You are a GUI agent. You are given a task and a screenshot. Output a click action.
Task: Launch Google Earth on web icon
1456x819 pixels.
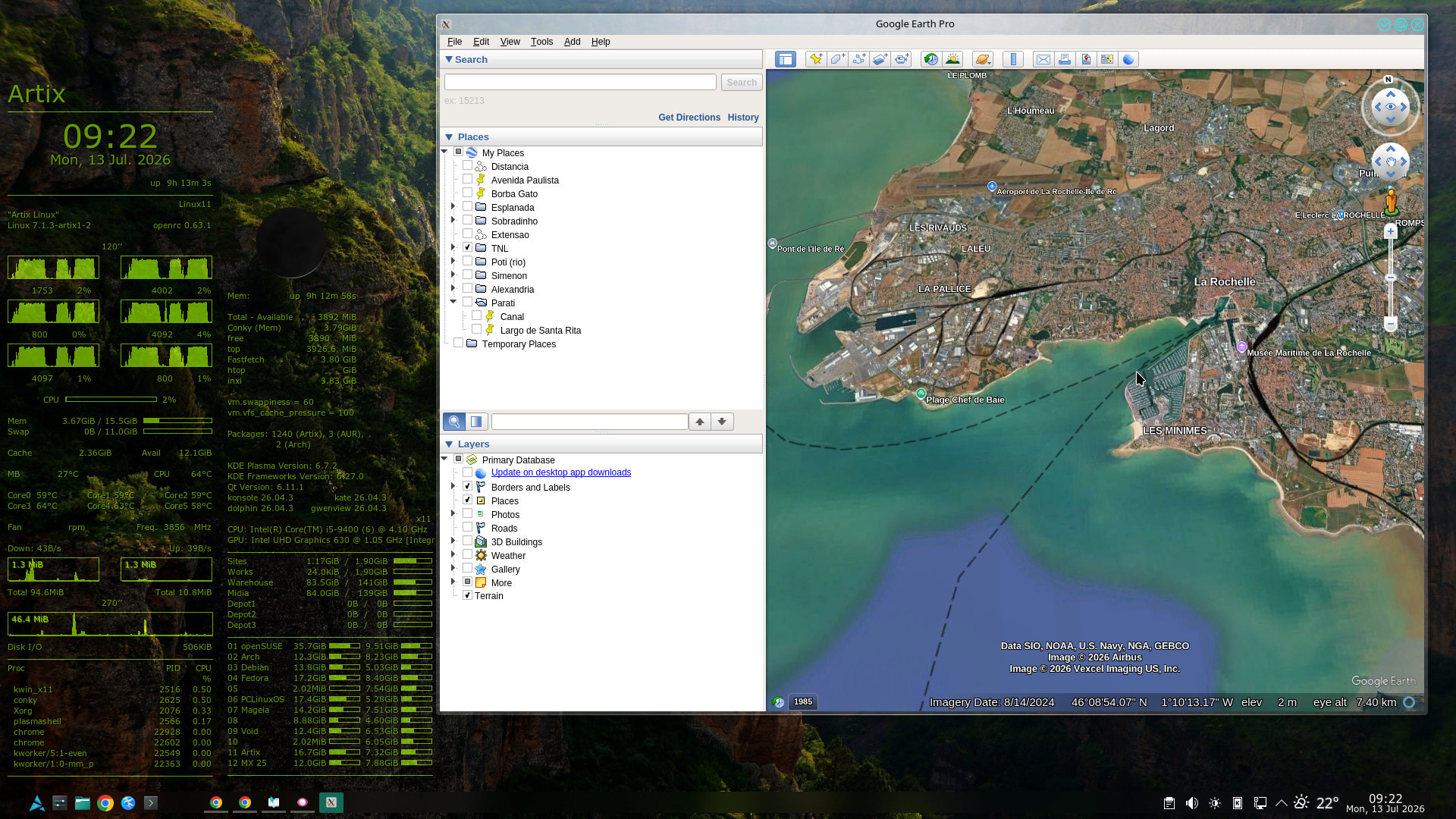(1128, 59)
